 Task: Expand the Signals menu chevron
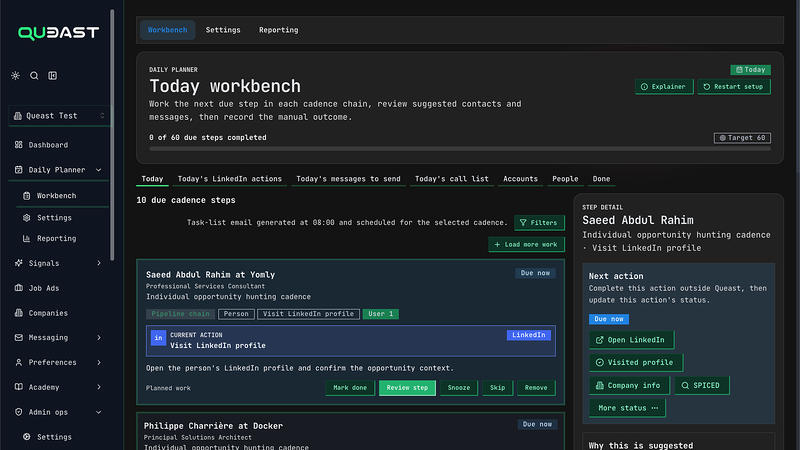point(98,263)
